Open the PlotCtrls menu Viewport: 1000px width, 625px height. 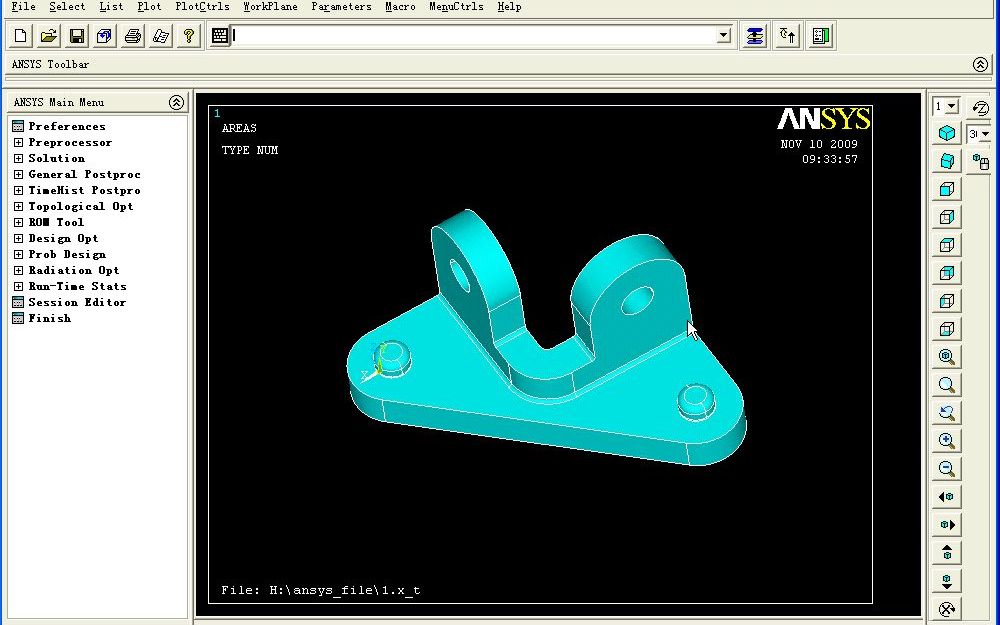tap(202, 7)
